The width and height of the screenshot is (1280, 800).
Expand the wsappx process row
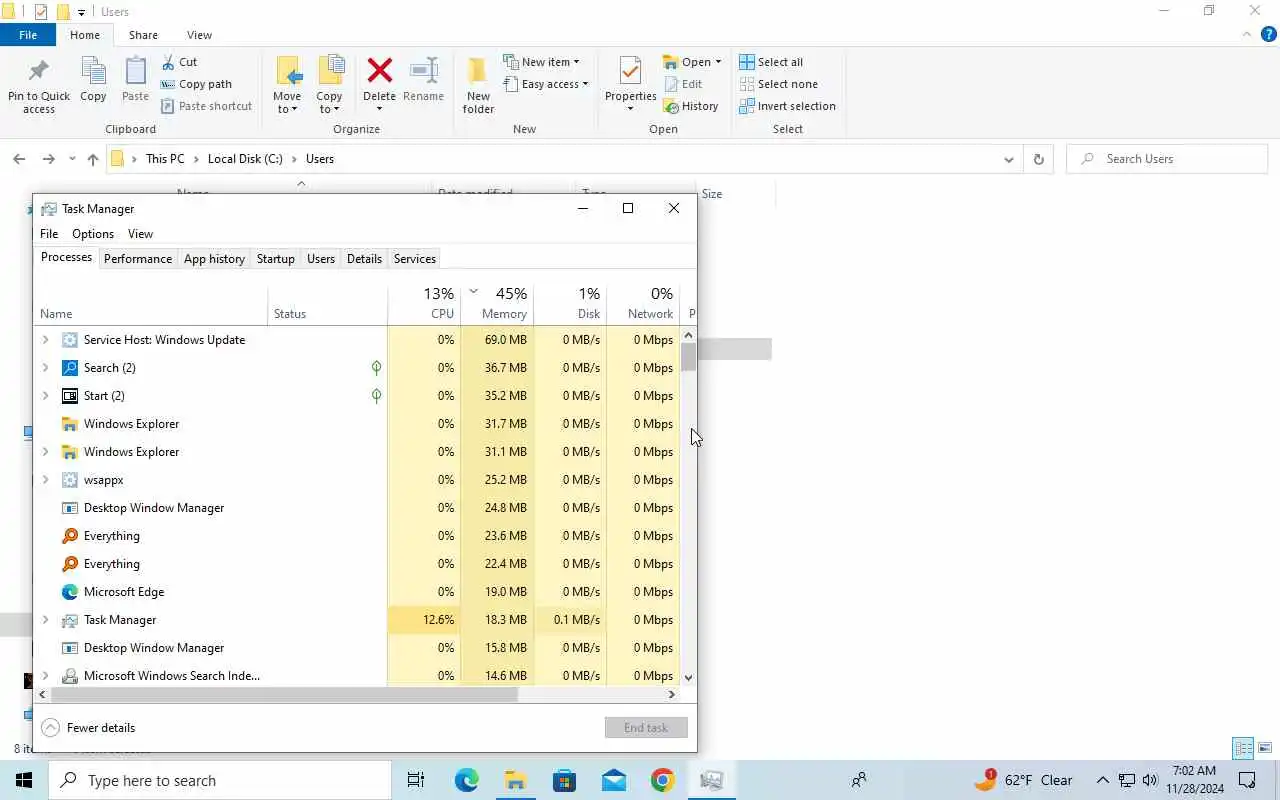point(45,480)
